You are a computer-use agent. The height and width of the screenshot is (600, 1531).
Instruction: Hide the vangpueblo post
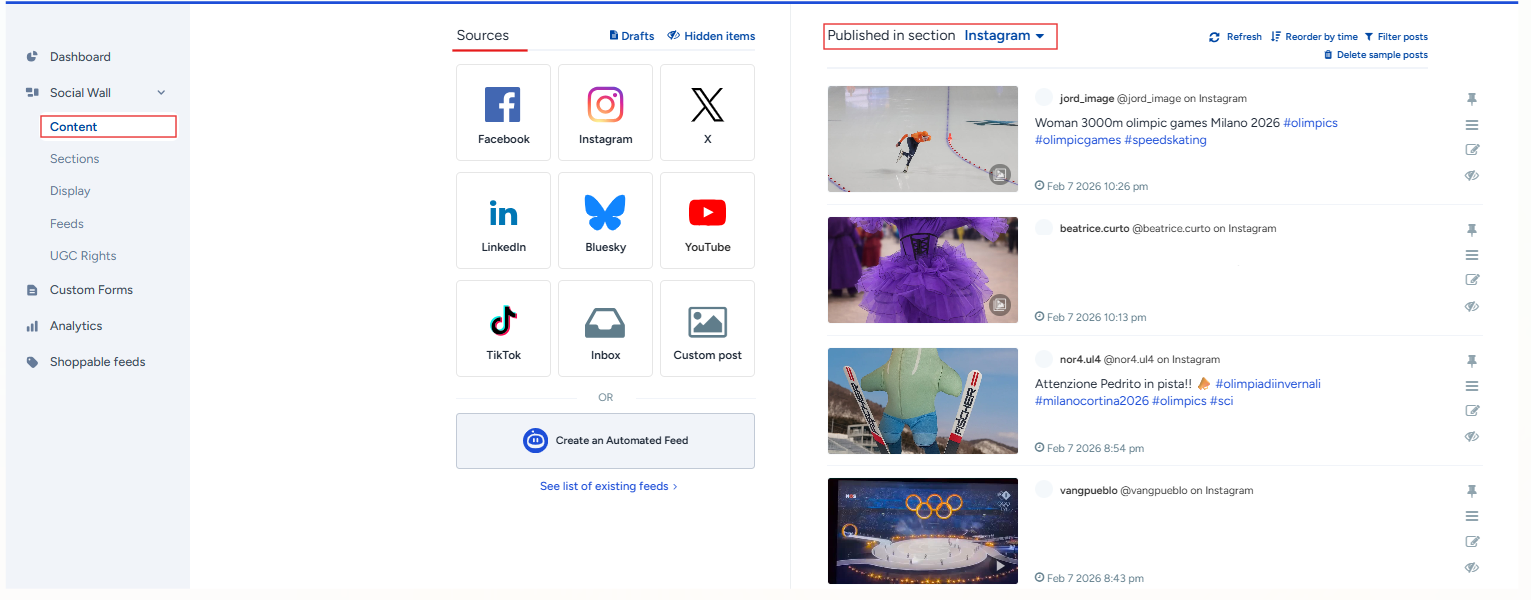tap(1472, 567)
